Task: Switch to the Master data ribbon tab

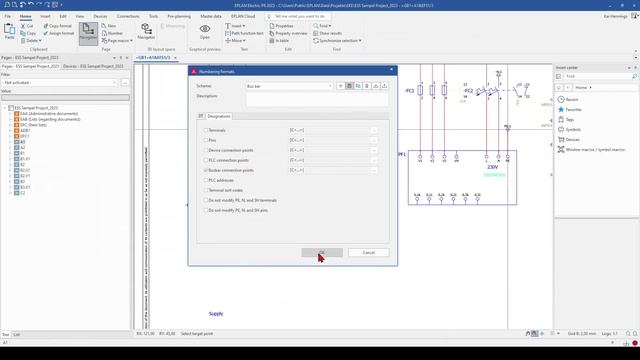Action: 211,16
